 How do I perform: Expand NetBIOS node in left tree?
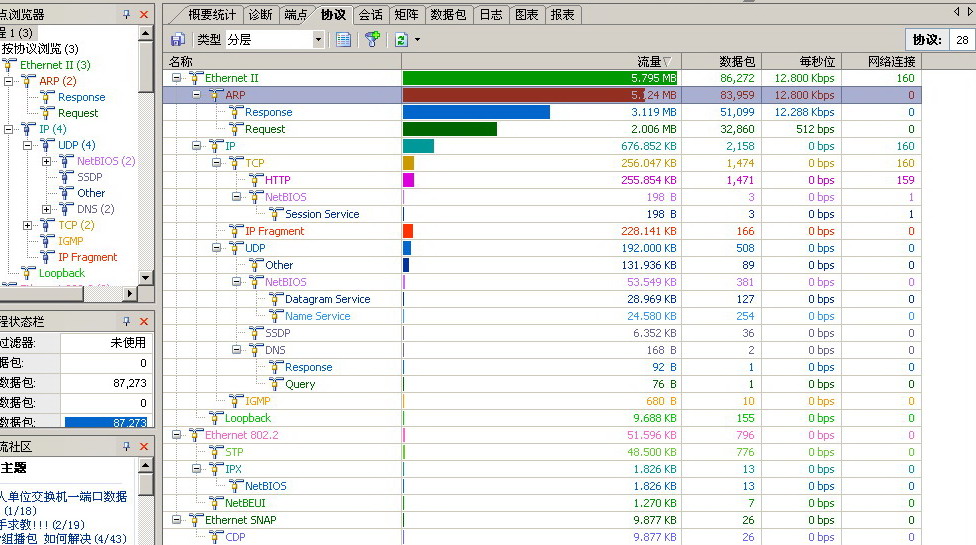coord(47,161)
